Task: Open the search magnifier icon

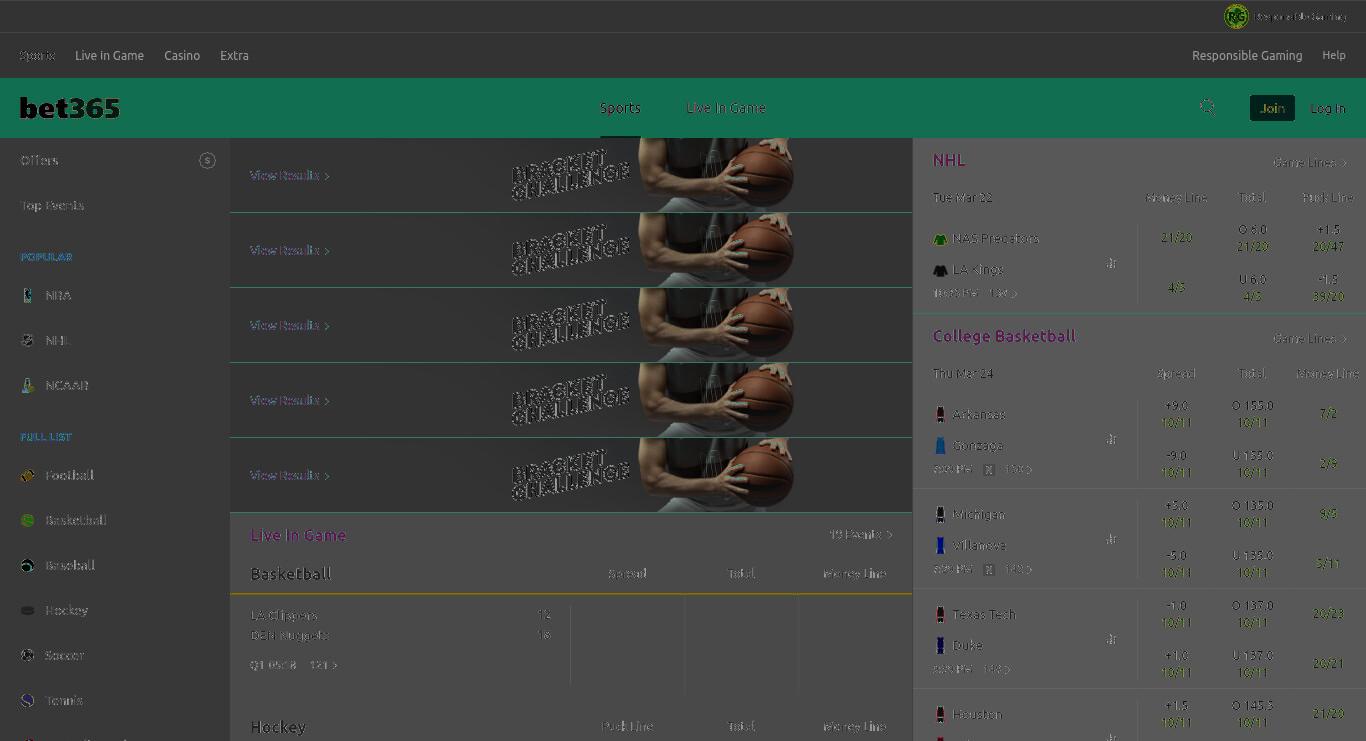Action: coord(1207,107)
